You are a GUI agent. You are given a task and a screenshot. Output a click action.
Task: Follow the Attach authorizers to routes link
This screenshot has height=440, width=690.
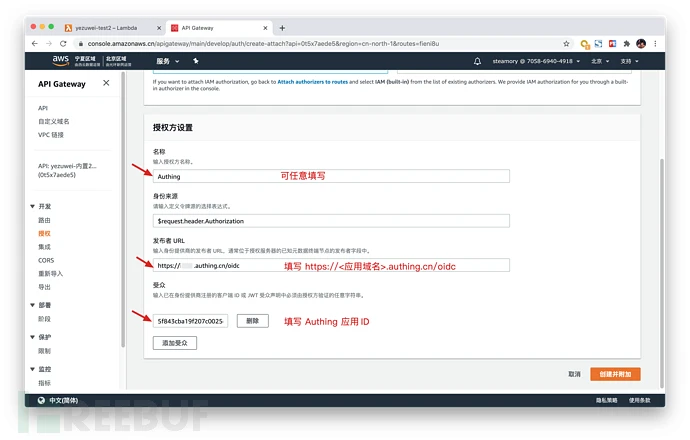click(312, 82)
